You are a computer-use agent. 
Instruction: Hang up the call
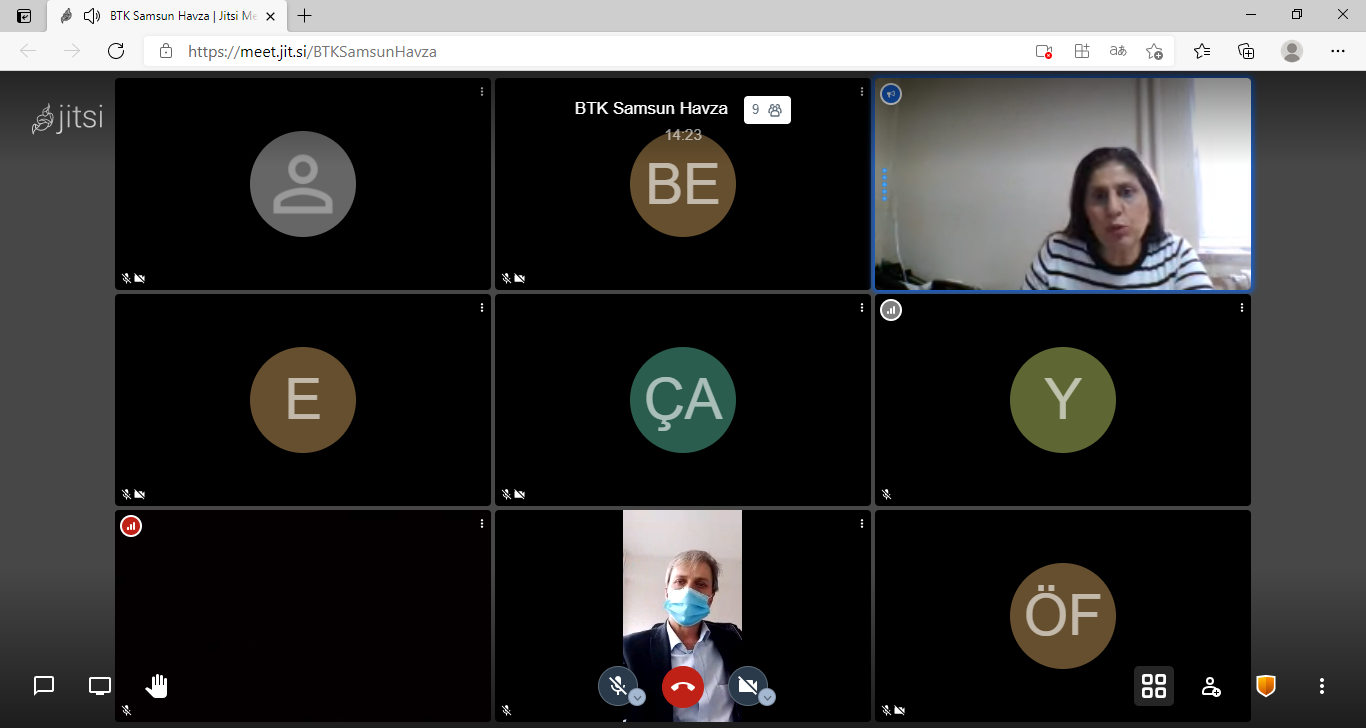[x=683, y=687]
